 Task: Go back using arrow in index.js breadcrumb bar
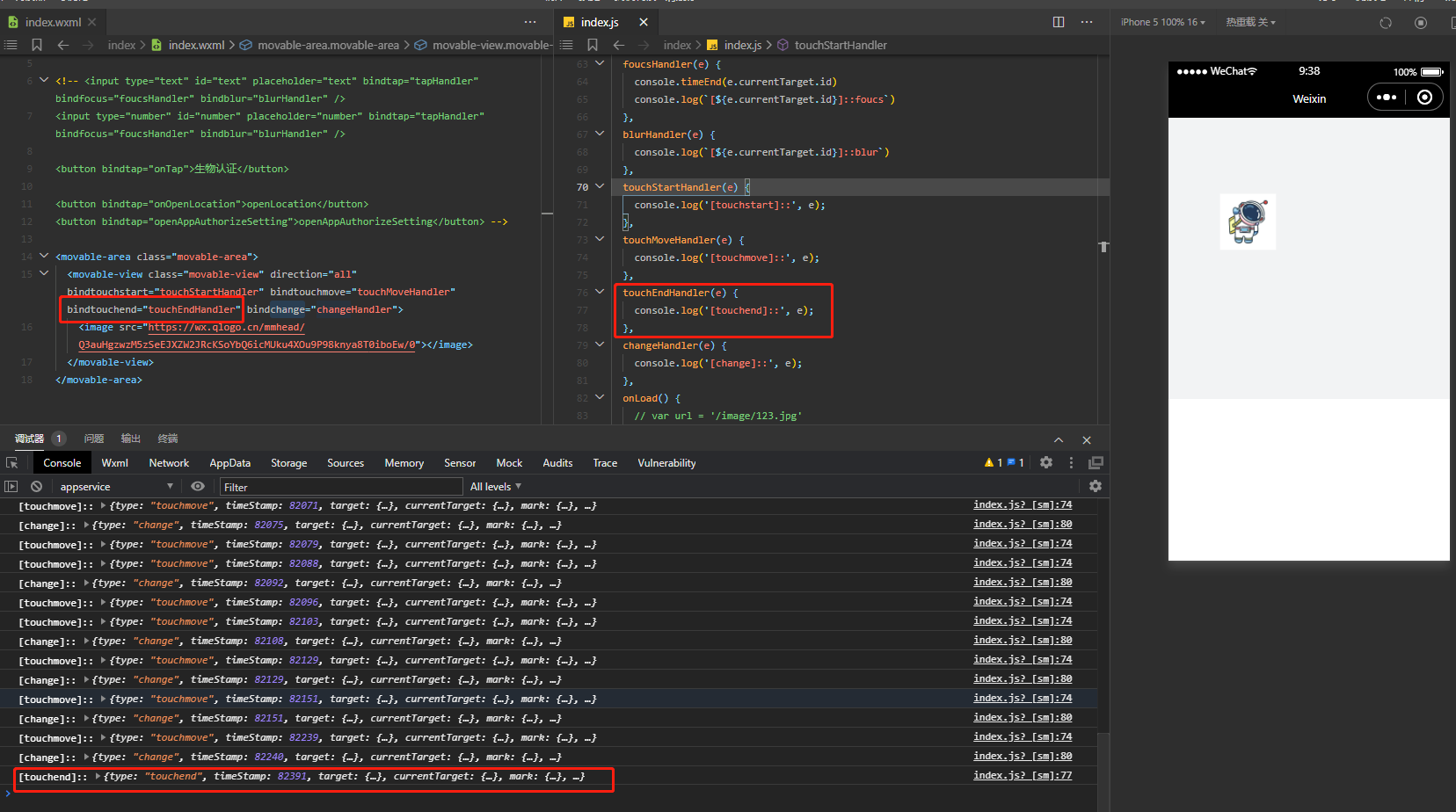tap(619, 45)
